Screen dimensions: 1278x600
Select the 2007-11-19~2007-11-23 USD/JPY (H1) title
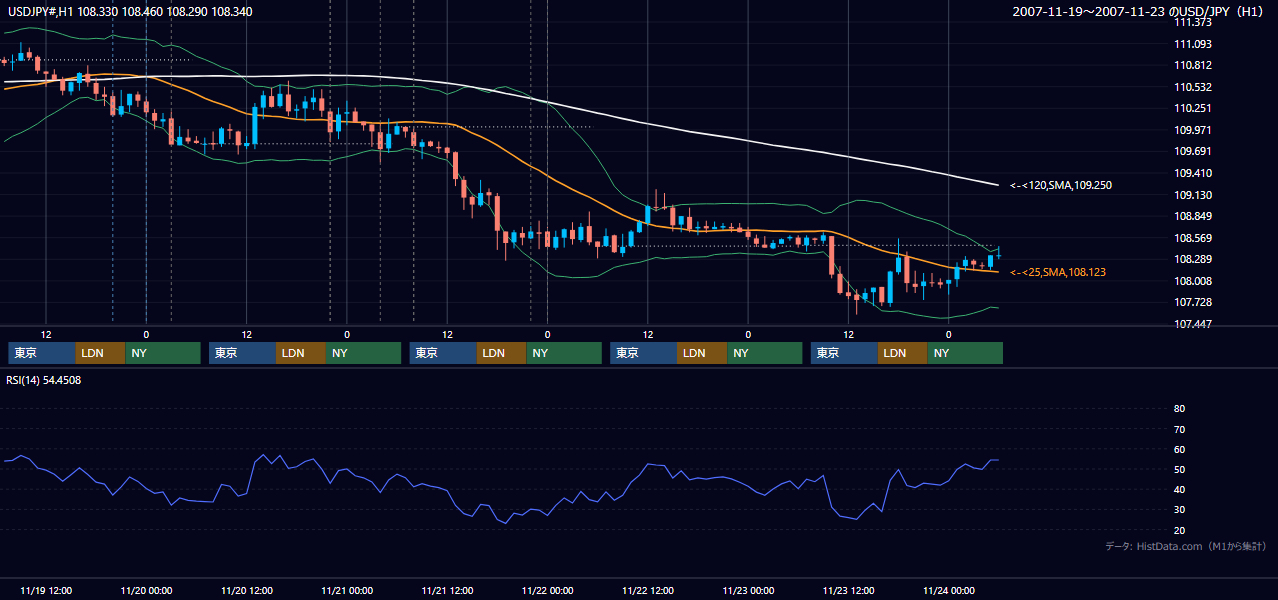point(1140,12)
